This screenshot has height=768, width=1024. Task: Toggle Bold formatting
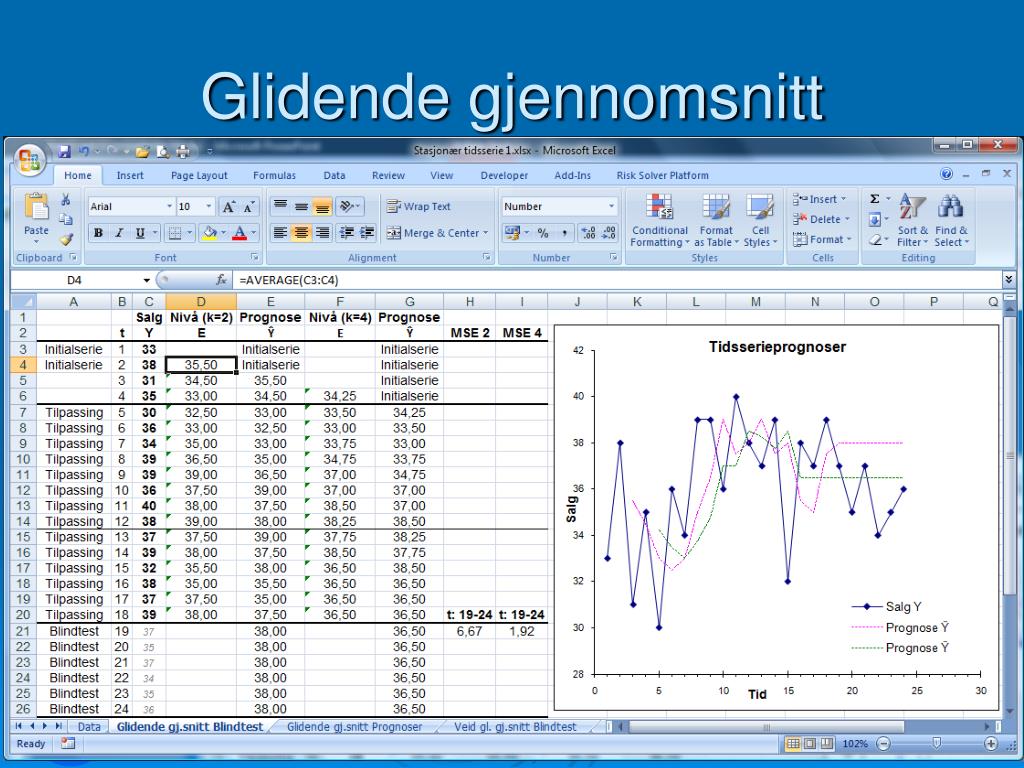pos(98,233)
